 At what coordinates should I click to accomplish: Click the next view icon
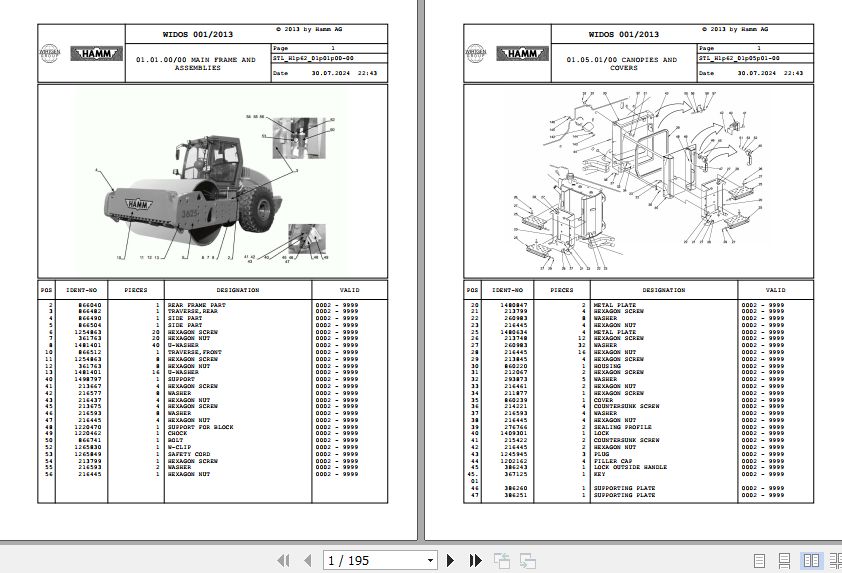point(528,561)
